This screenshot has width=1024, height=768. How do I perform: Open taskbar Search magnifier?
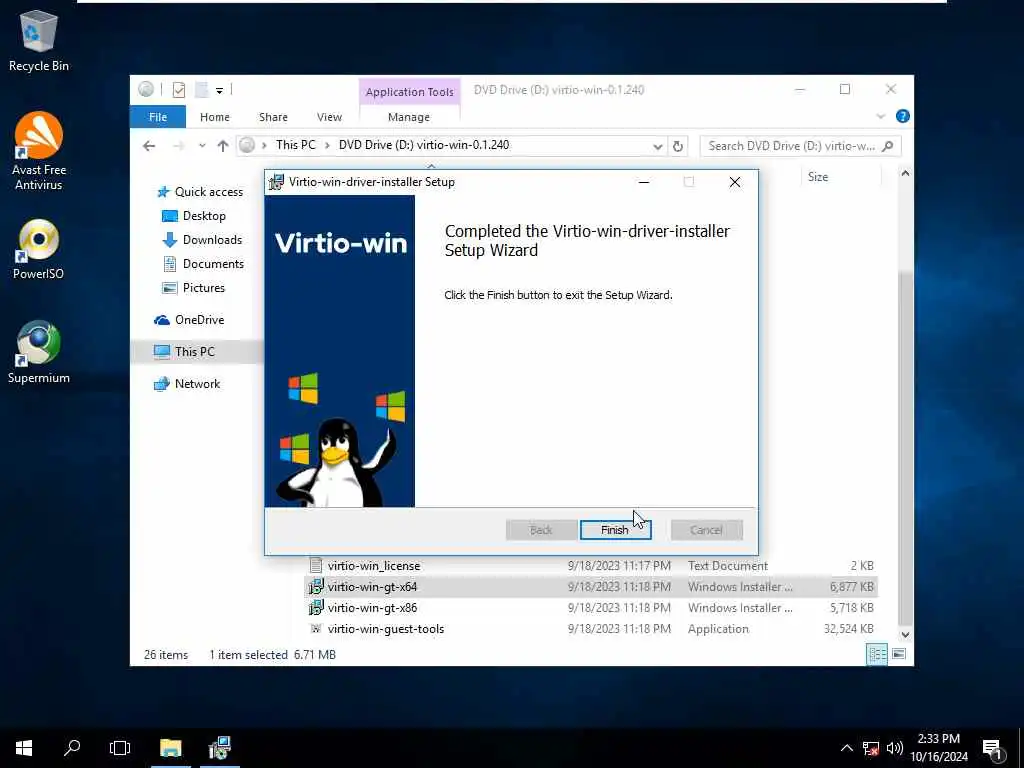(x=72, y=748)
